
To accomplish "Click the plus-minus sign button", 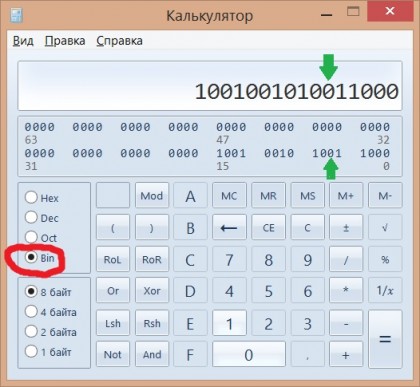I will (x=346, y=228).
